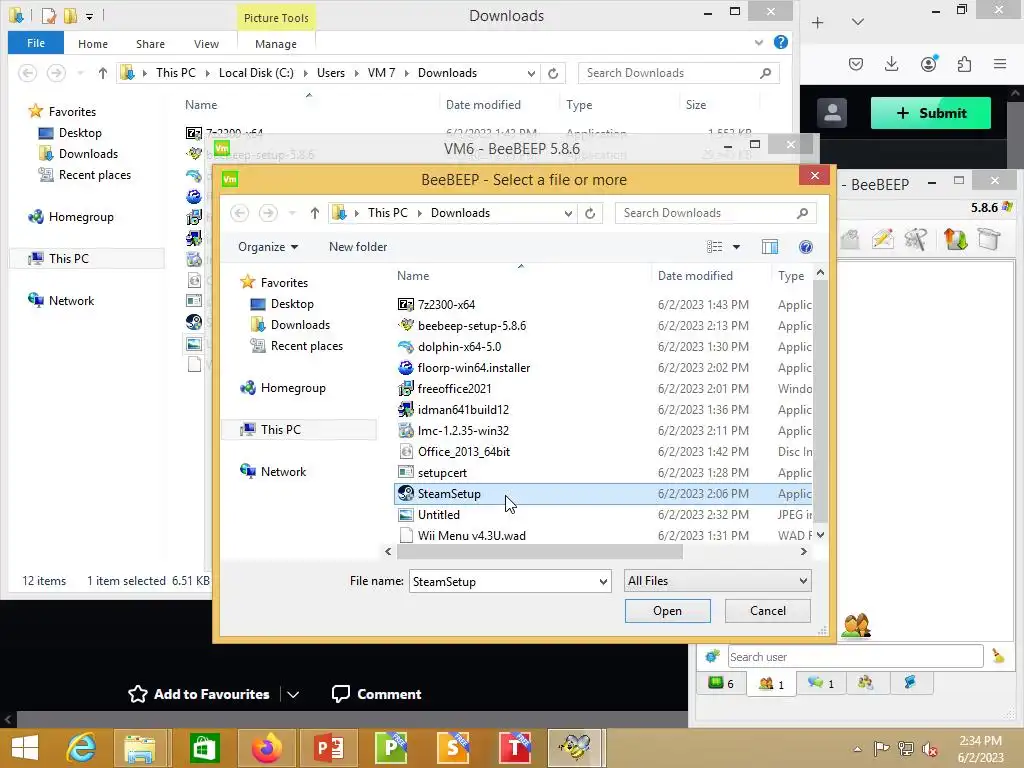Click the broom clear icon in BeeBEEP
Screen dimensions: 1024x768
click(999, 656)
